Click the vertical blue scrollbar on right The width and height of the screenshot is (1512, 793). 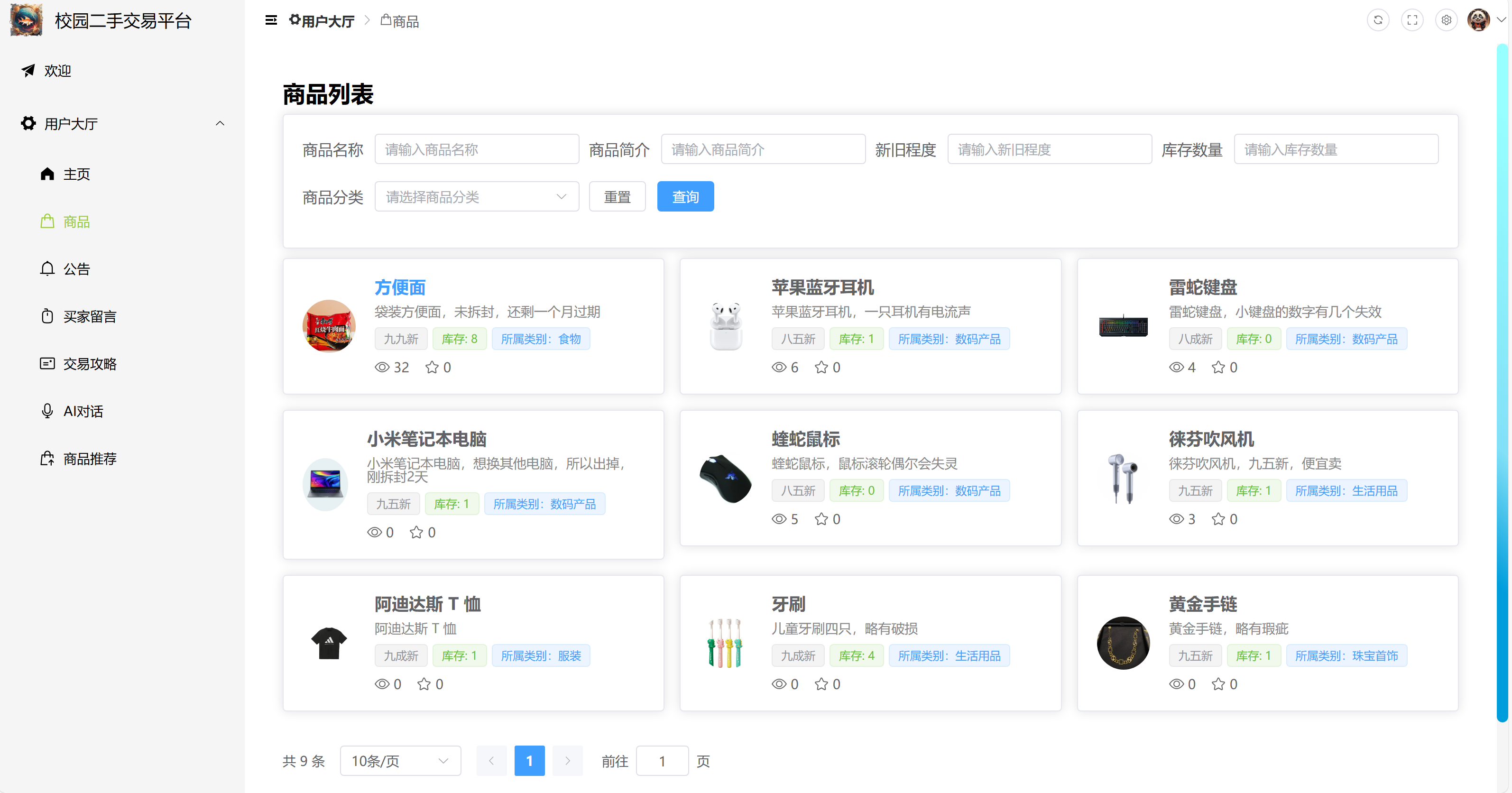click(1502, 381)
